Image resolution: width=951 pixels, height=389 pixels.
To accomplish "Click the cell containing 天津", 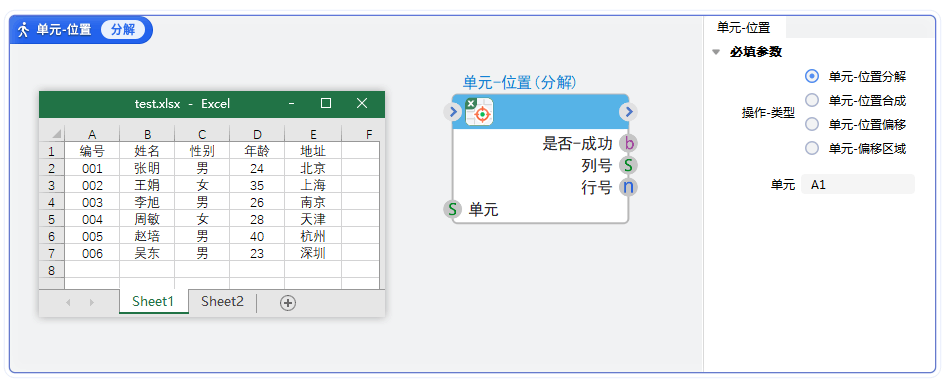I will pos(313,219).
